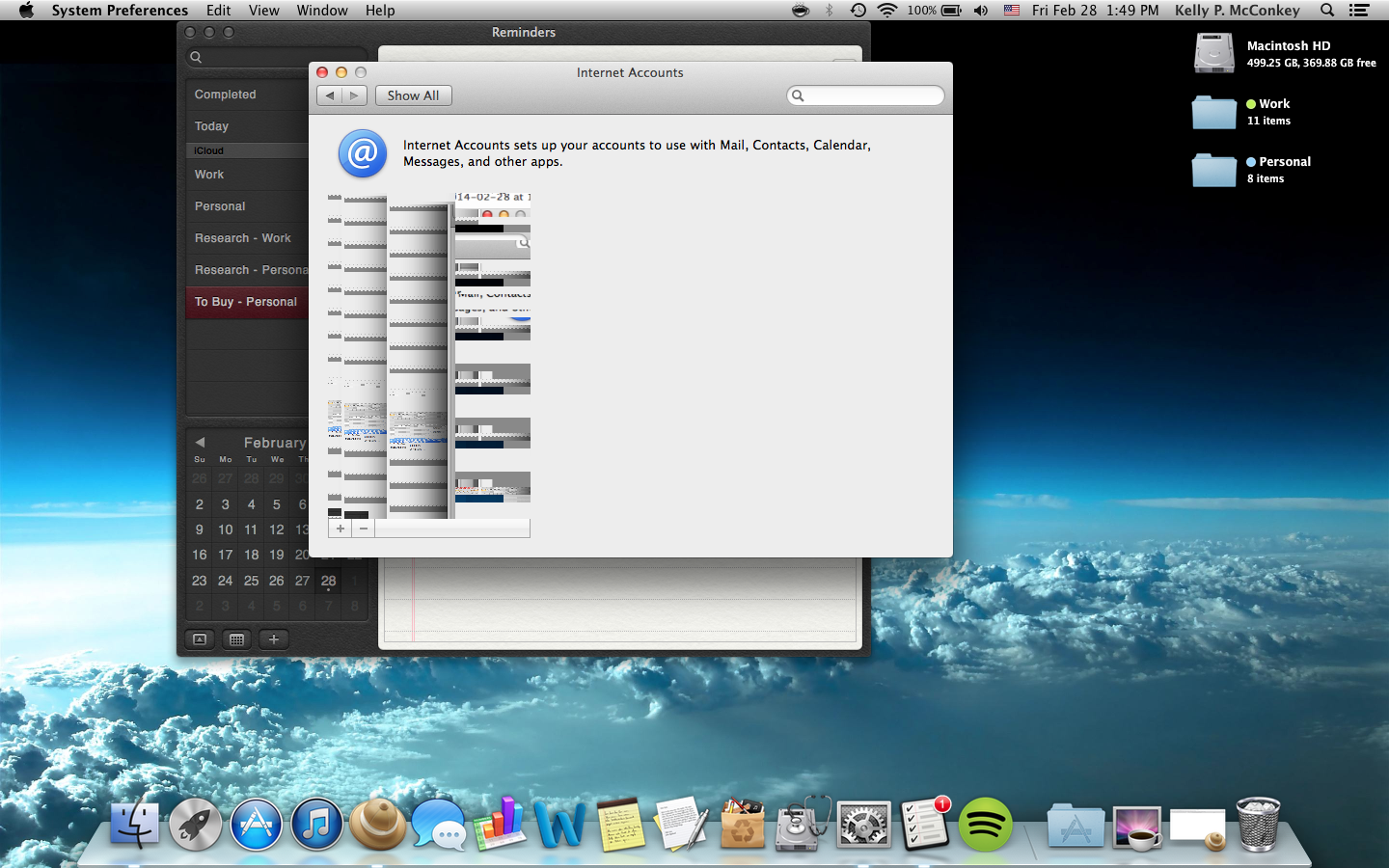Select Today list in Reminders sidebar
The image size is (1389, 868).
coord(248,126)
